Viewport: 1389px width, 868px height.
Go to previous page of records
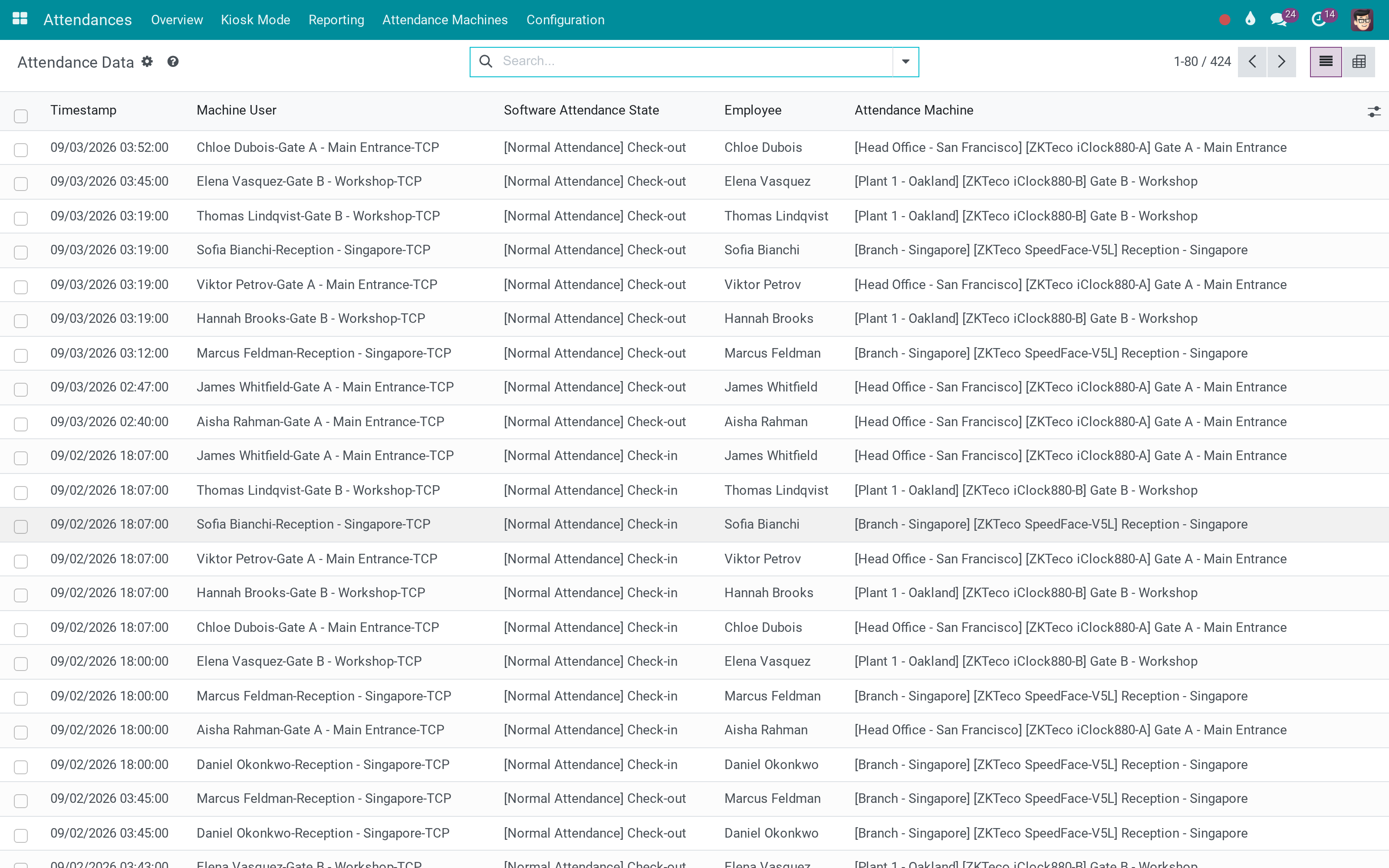(1252, 62)
